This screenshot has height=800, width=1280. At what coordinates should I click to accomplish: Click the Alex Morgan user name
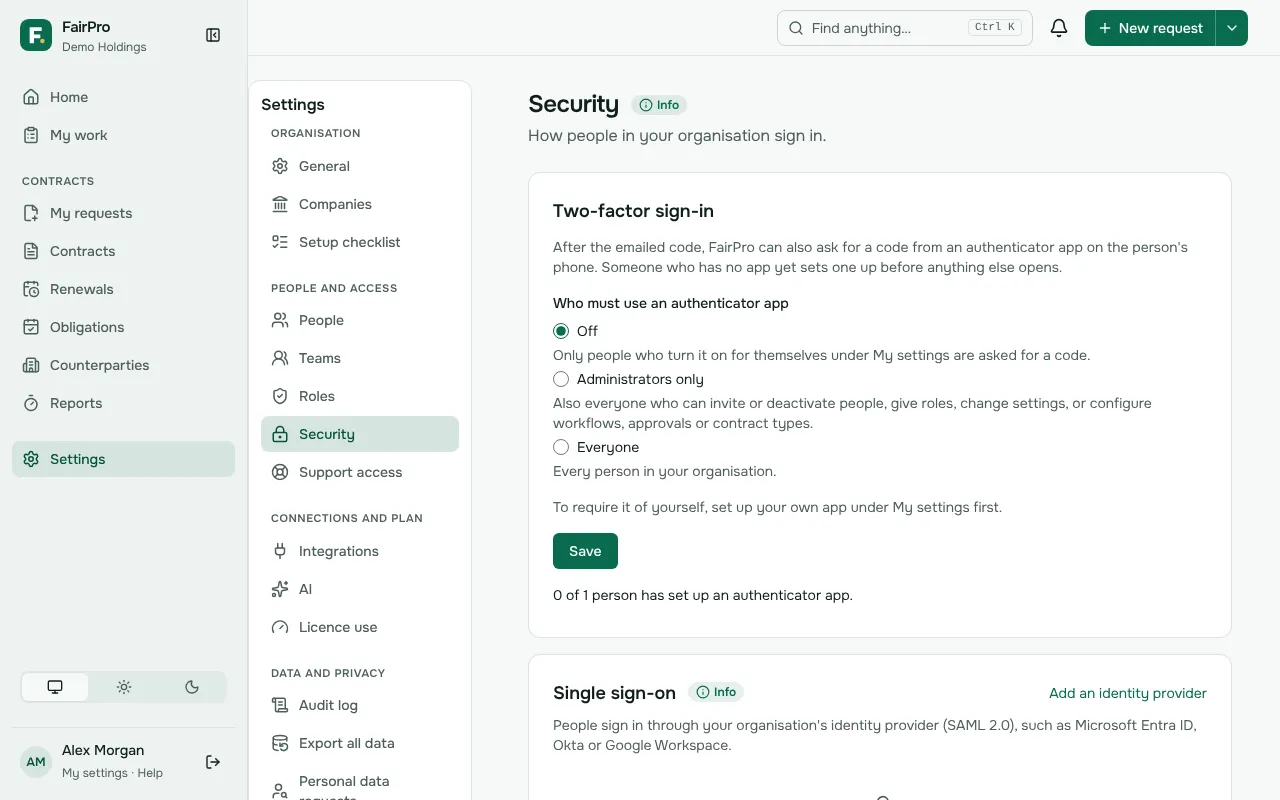(103, 750)
